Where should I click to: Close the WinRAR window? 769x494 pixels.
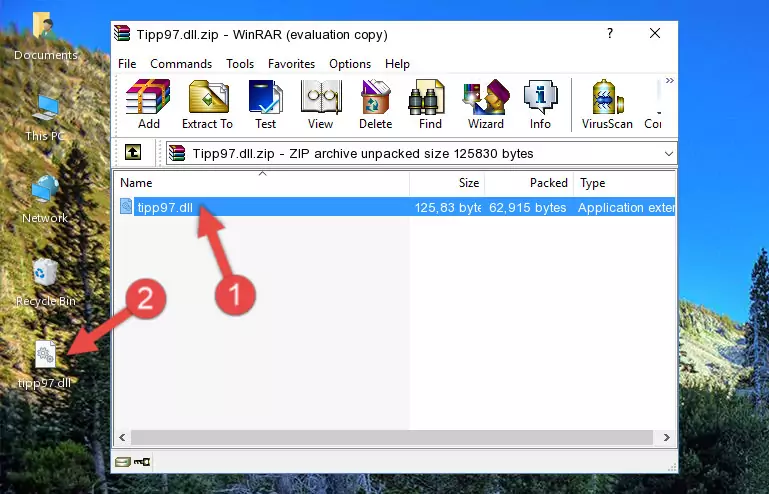pos(655,33)
